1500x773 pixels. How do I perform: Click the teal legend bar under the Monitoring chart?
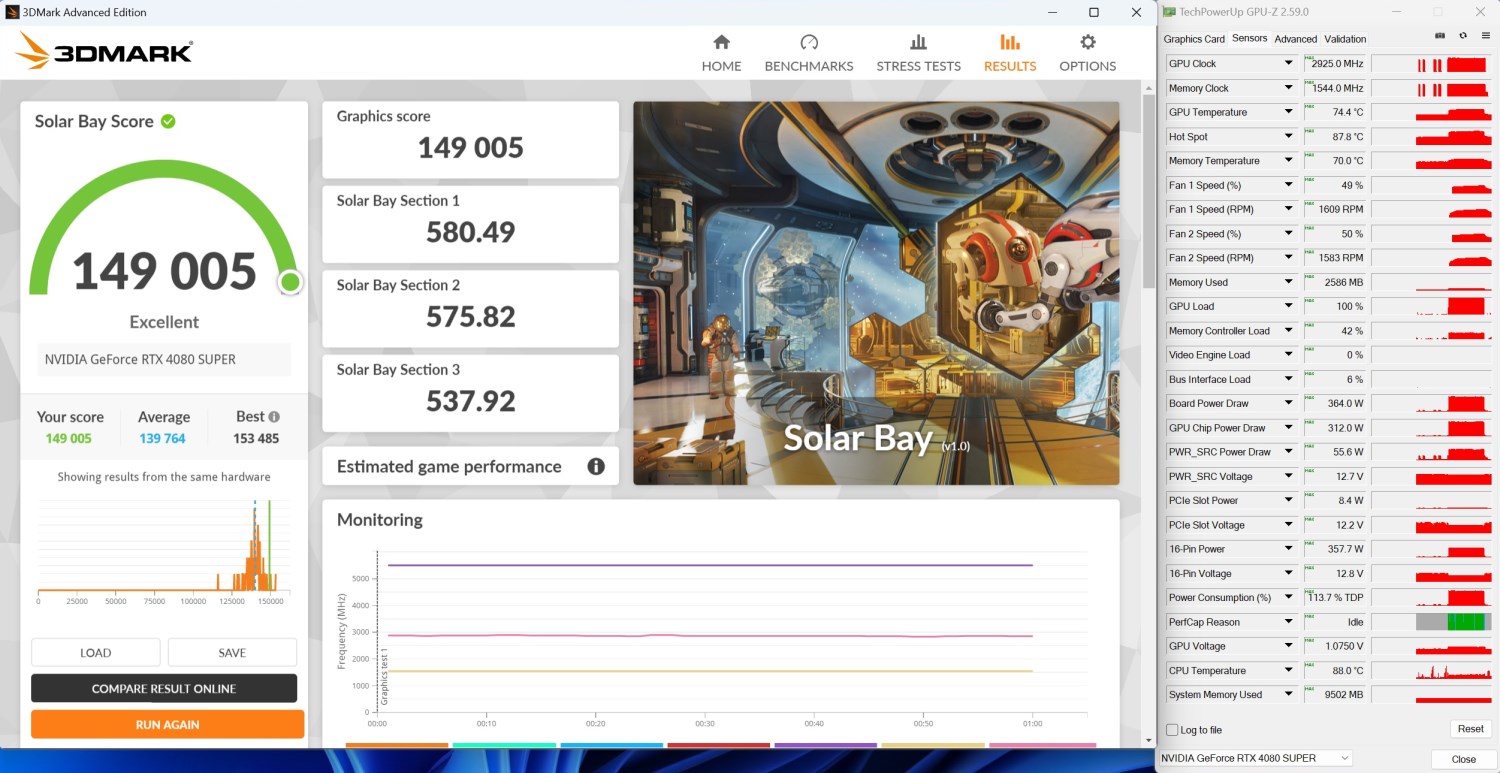point(504,745)
